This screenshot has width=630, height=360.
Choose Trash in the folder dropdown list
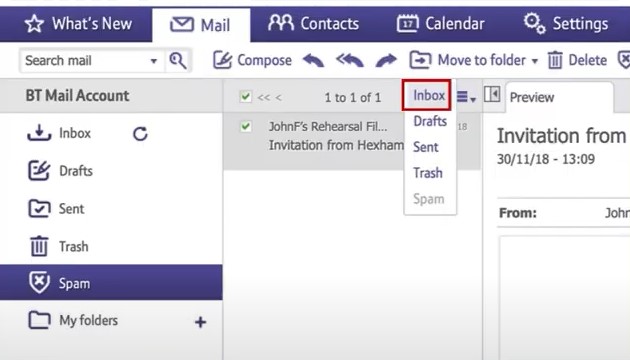point(428,173)
